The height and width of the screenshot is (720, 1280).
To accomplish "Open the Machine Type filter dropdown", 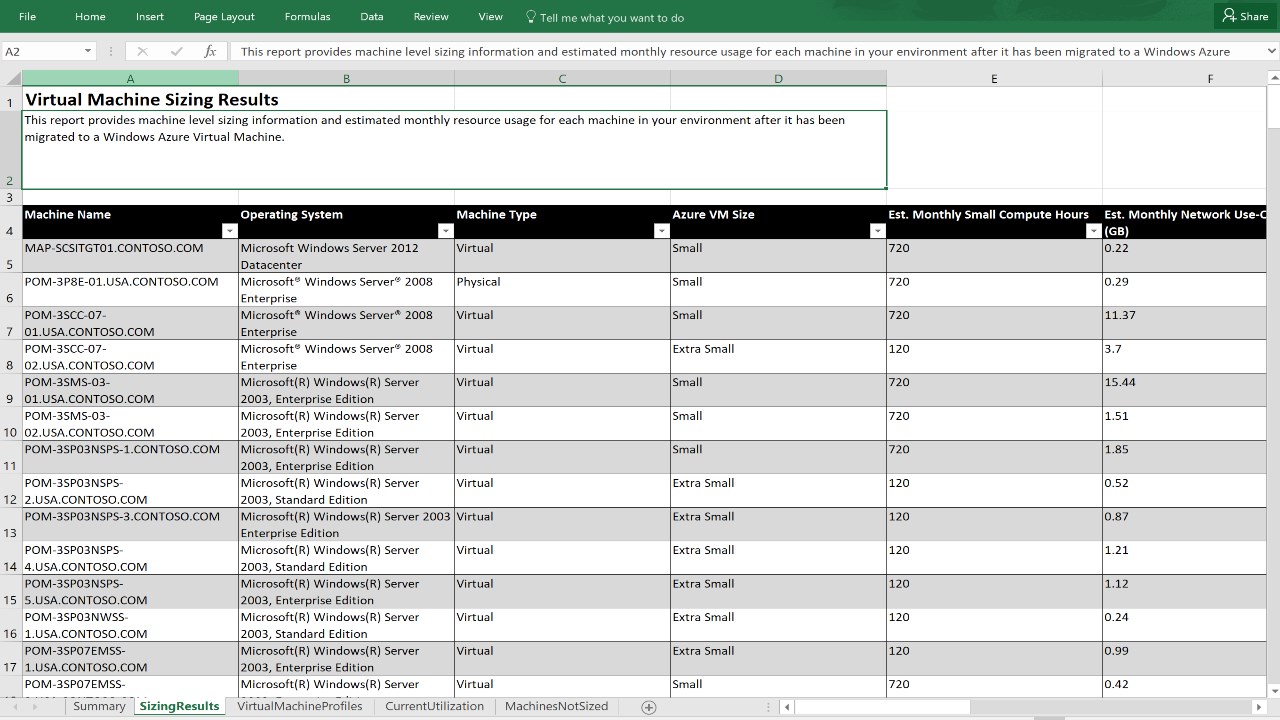I will pyautogui.click(x=661, y=231).
